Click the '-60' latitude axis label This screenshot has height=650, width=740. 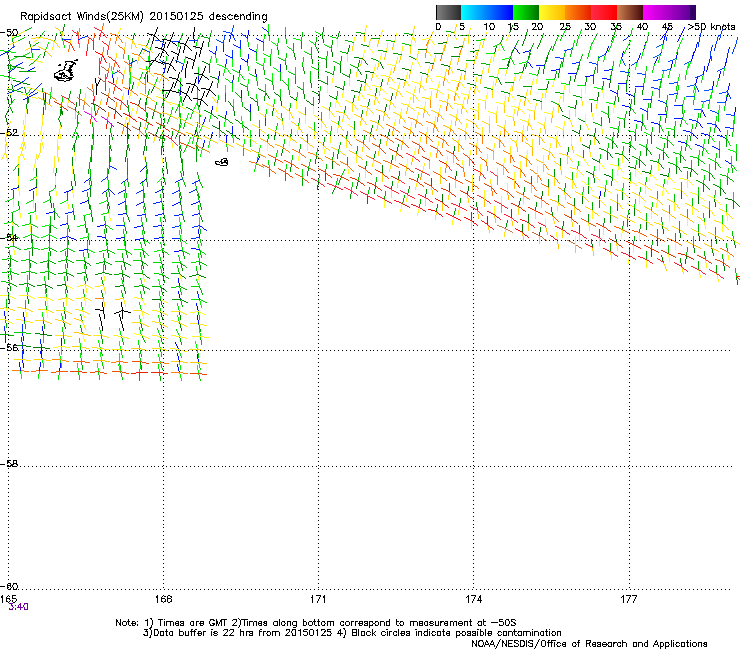tap(9, 586)
